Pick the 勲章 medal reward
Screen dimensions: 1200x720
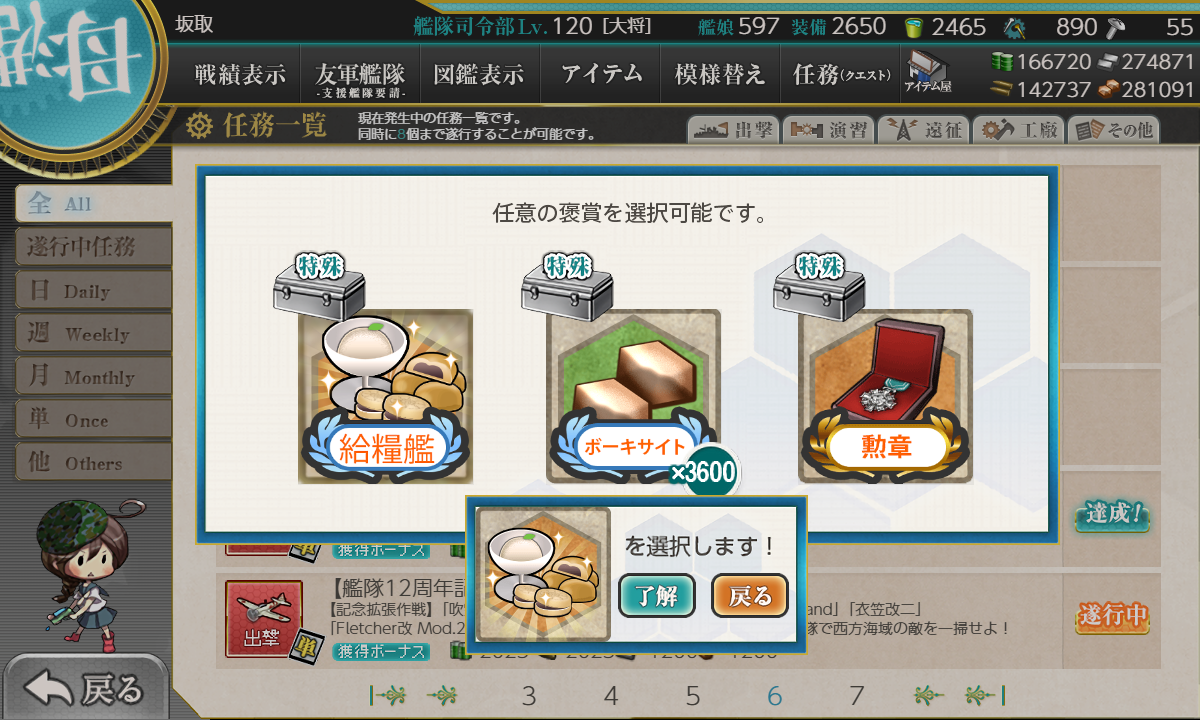pos(885,397)
